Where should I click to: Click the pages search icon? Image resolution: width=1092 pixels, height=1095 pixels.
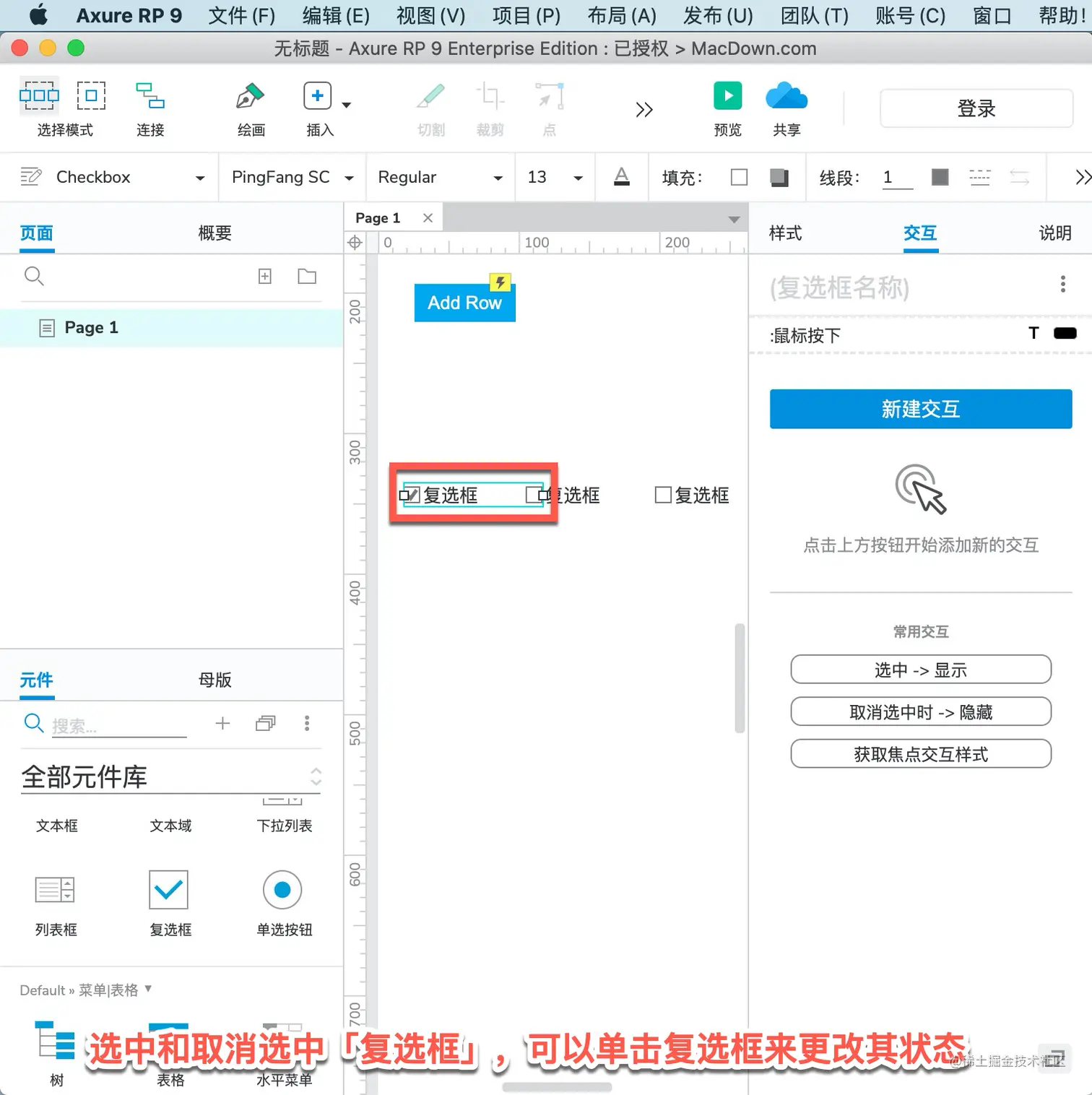pos(34,276)
